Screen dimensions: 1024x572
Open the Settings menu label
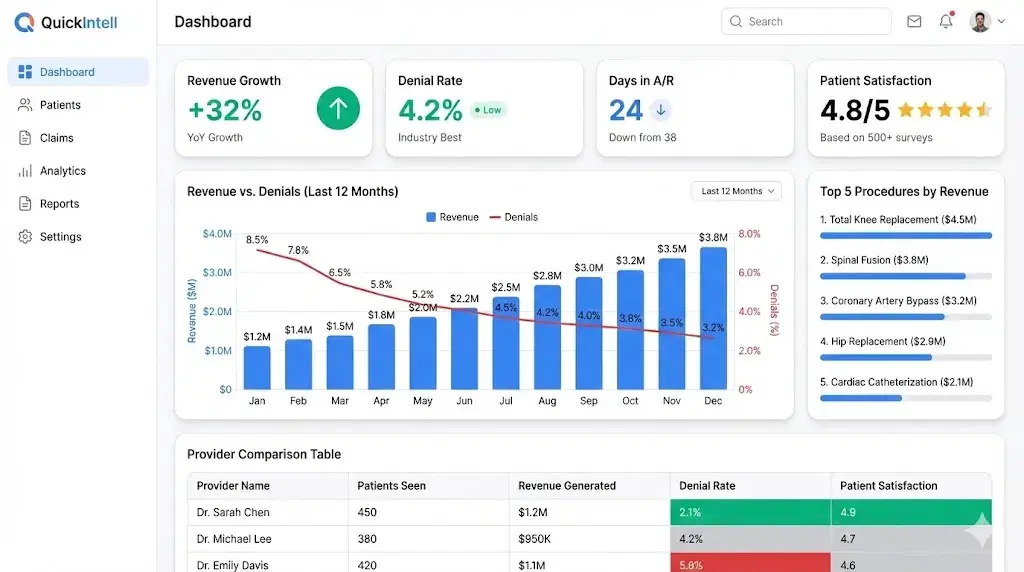(61, 236)
